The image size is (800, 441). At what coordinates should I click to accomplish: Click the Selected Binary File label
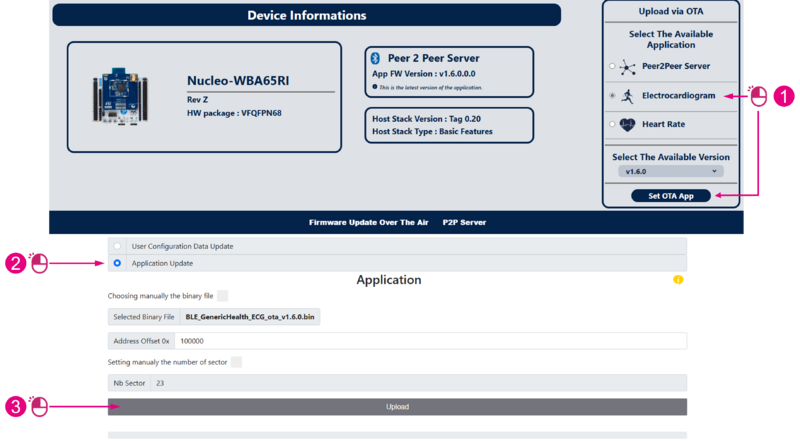[144, 317]
